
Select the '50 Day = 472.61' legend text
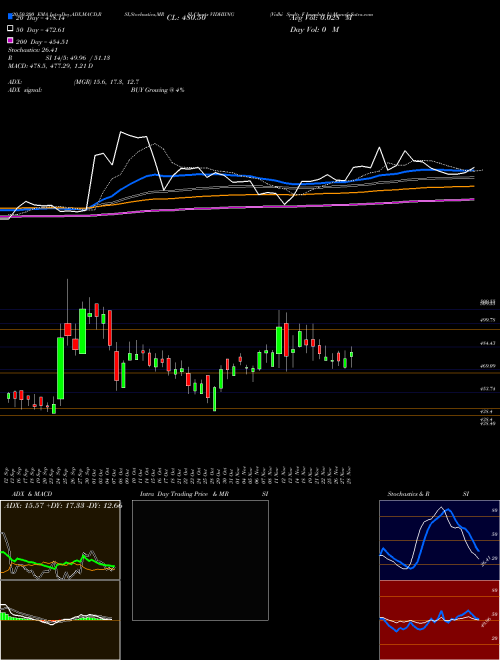40,30
